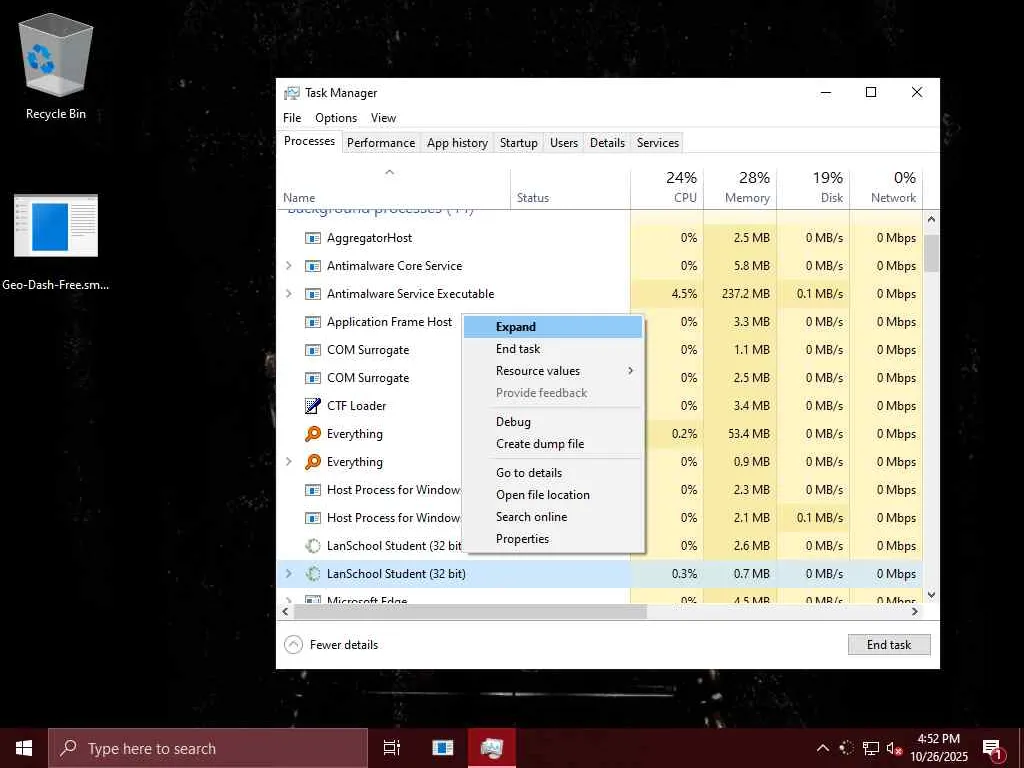Click the Fewer details arrow circle icon
The width and height of the screenshot is (1024, 768).
pos(293,645)
